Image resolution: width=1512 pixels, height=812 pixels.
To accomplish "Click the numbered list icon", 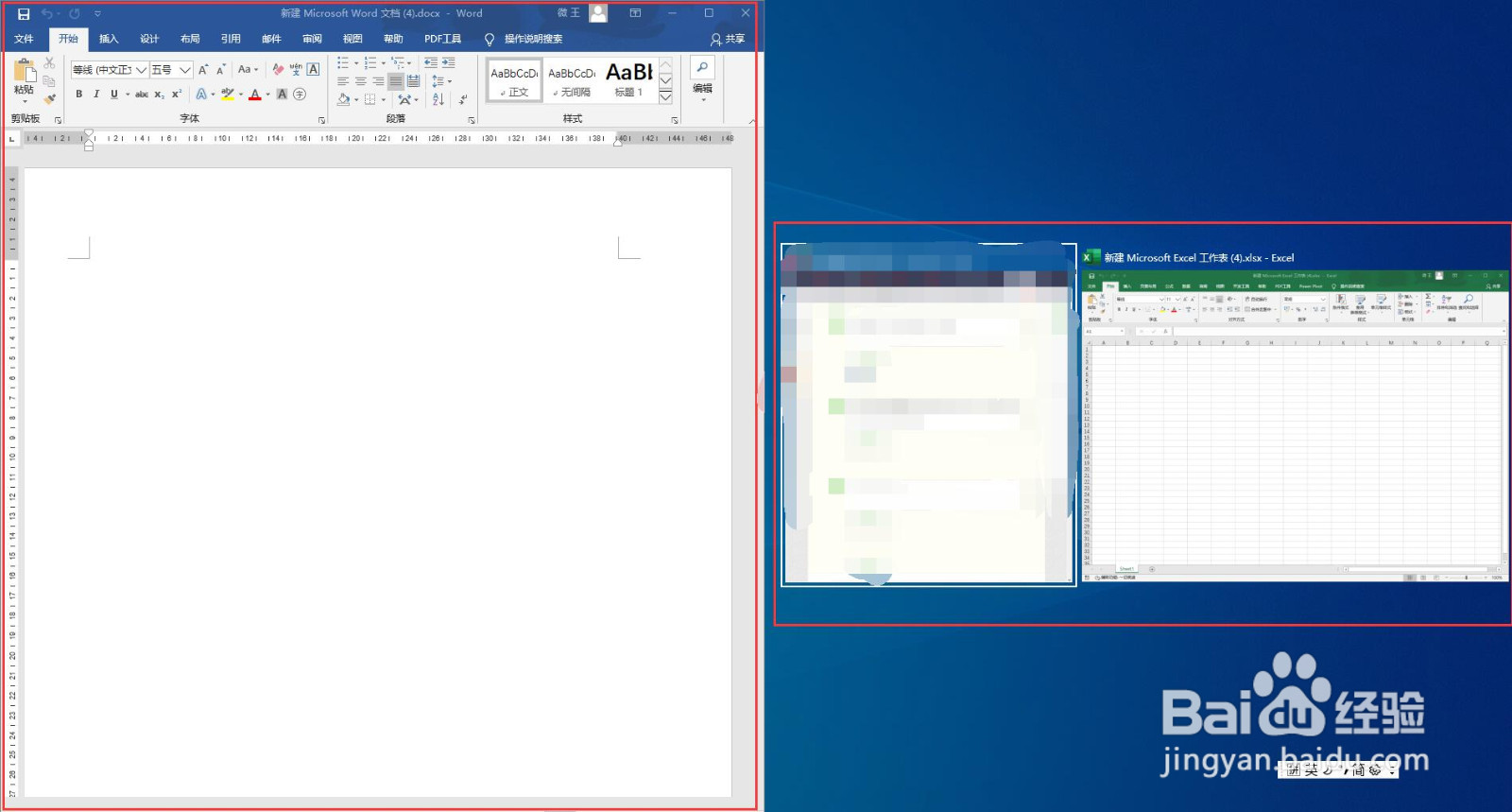I will pyautogui.click(x=370, y=63).
